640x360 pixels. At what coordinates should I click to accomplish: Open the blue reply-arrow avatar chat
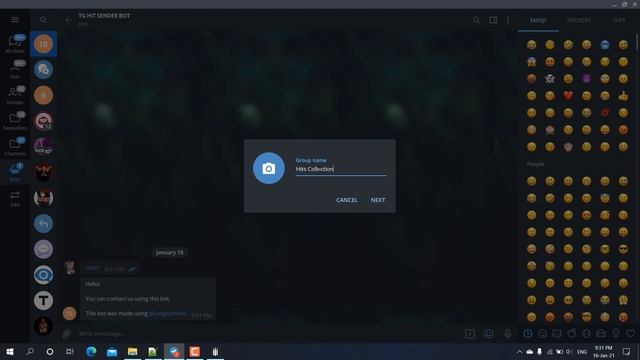click(x=43, y=224)
